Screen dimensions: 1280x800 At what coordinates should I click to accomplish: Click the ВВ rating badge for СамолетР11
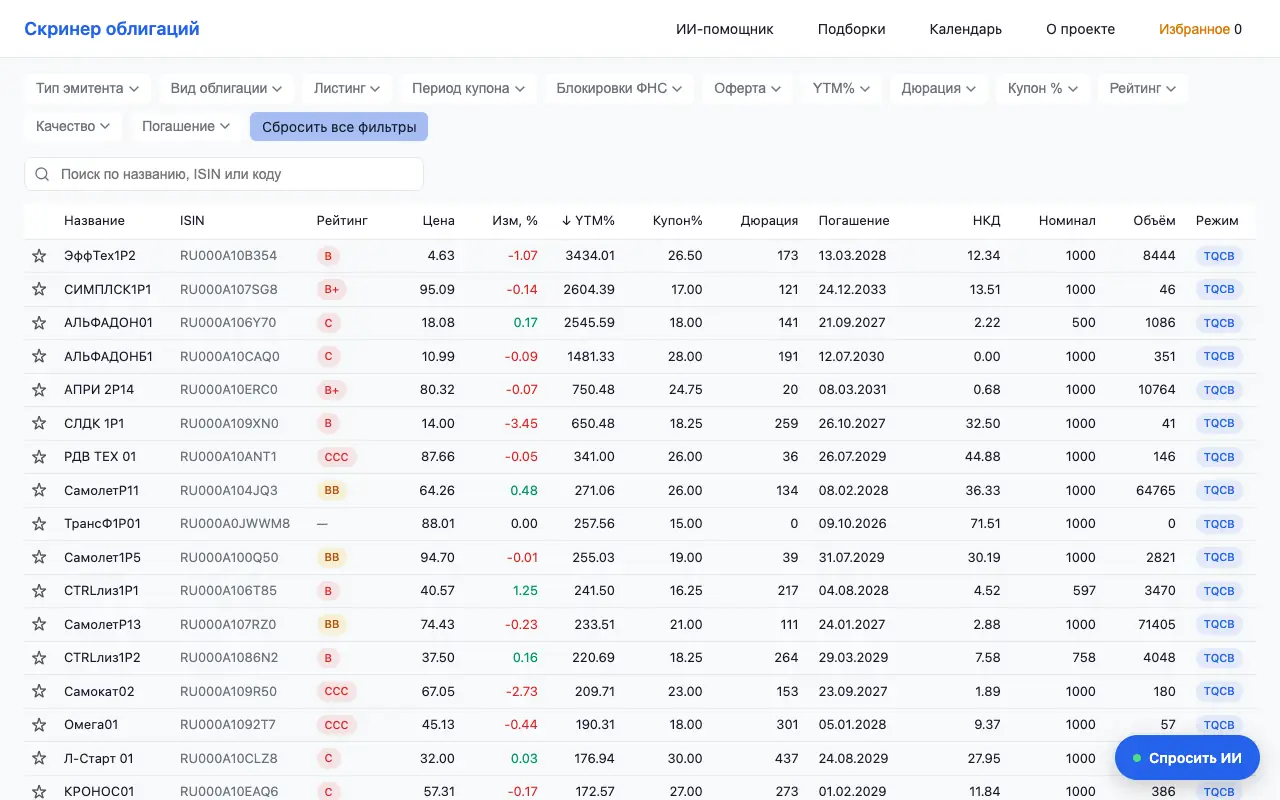pos(332,490)
